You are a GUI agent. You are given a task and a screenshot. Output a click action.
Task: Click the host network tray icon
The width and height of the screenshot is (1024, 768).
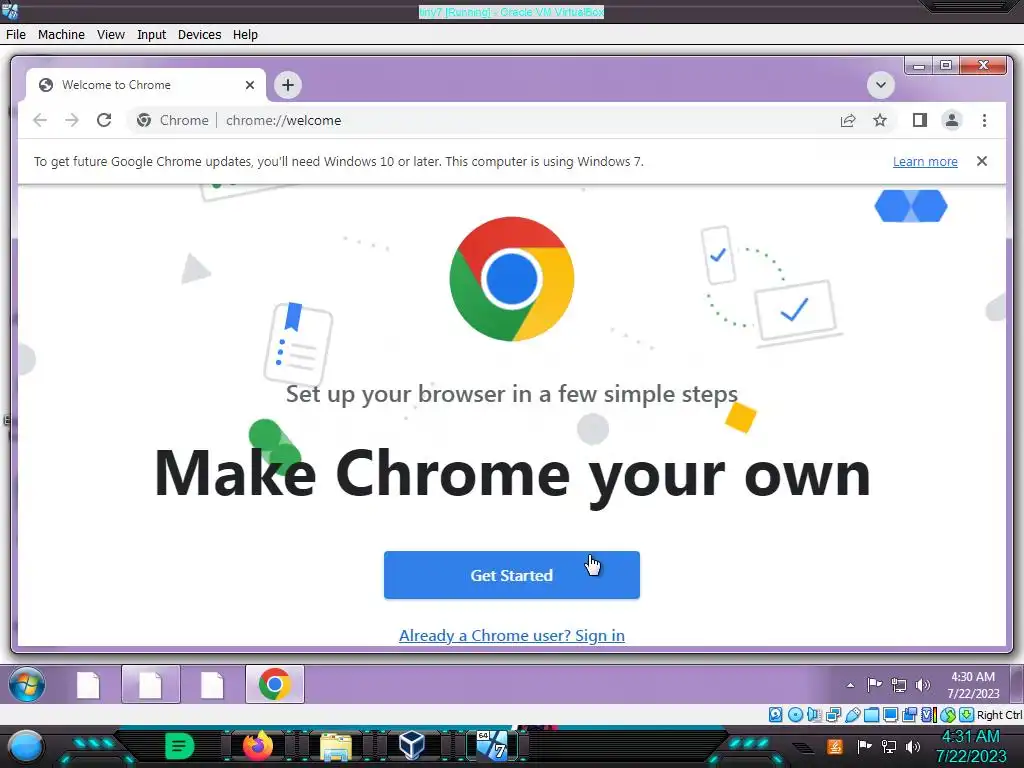click(x=889, y=746)
